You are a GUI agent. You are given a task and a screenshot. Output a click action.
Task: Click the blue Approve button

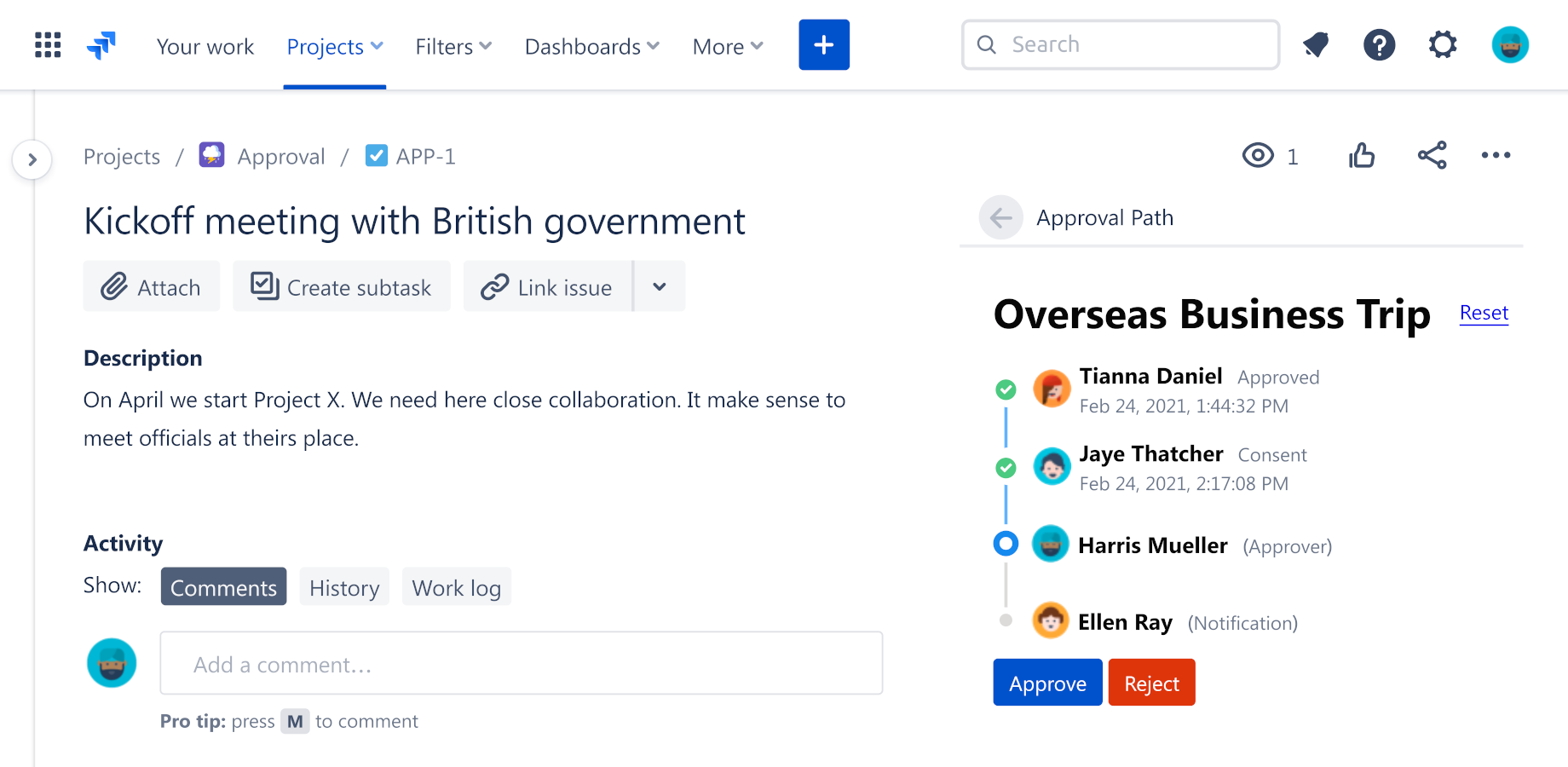point(1047,683)
